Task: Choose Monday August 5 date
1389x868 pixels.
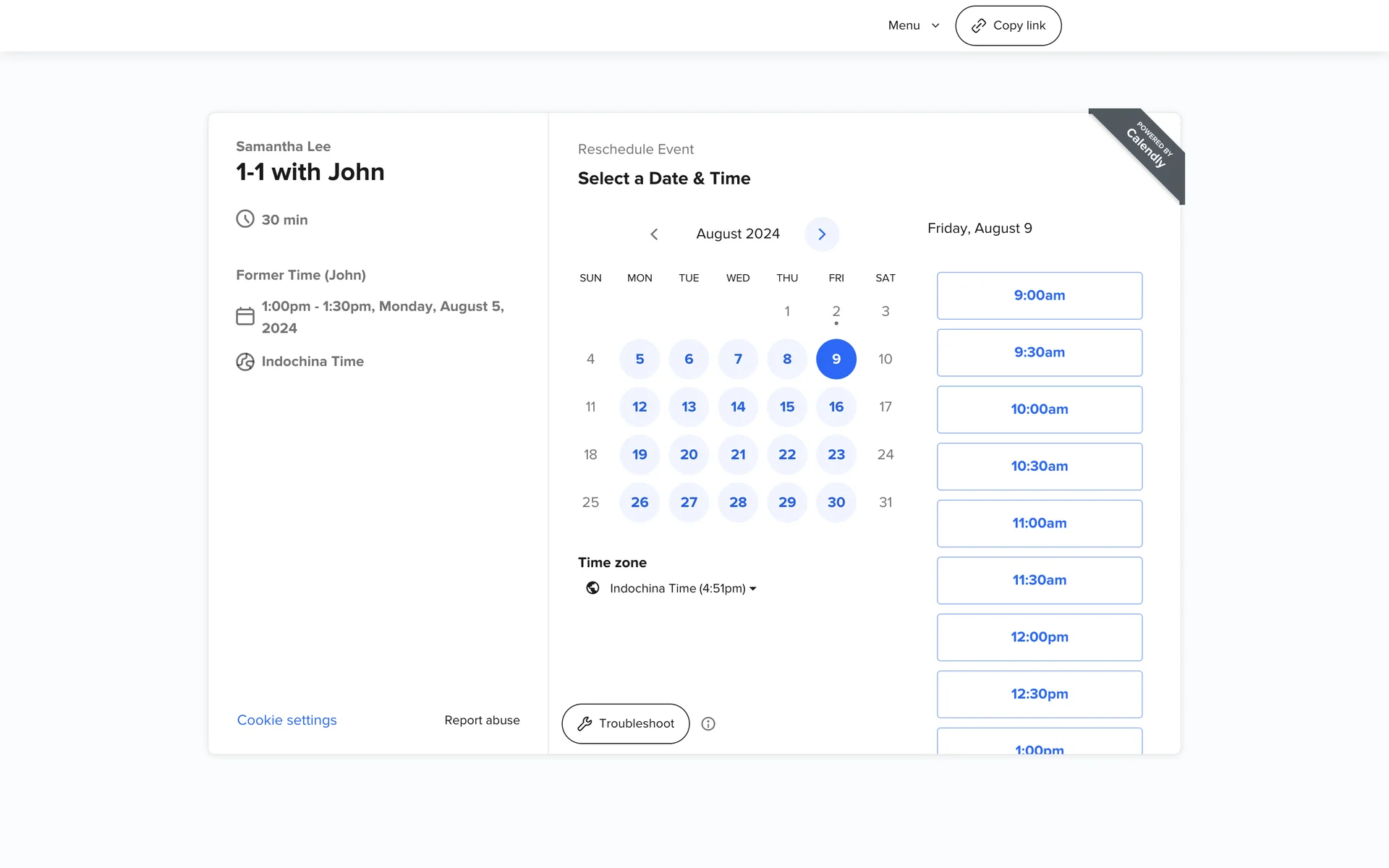Action: point(640,359)
